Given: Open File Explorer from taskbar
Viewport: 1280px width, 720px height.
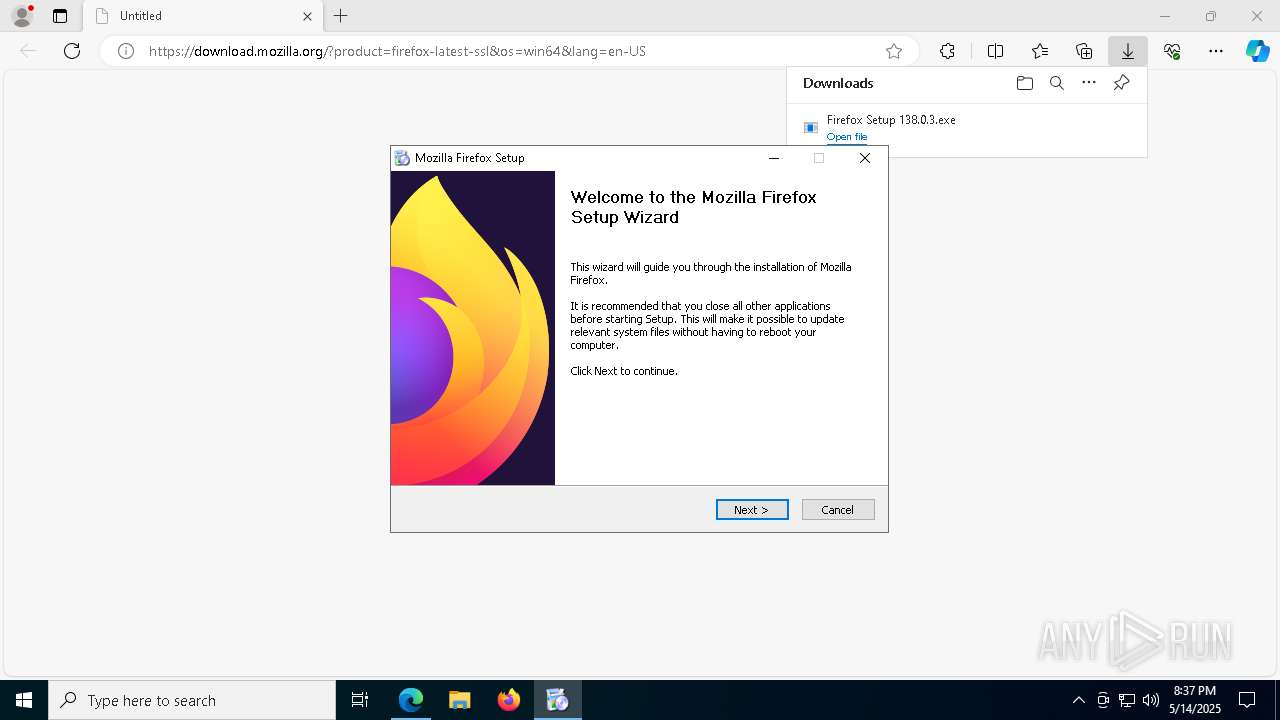Looking at the screenshot, I should [x=460, y=700].
